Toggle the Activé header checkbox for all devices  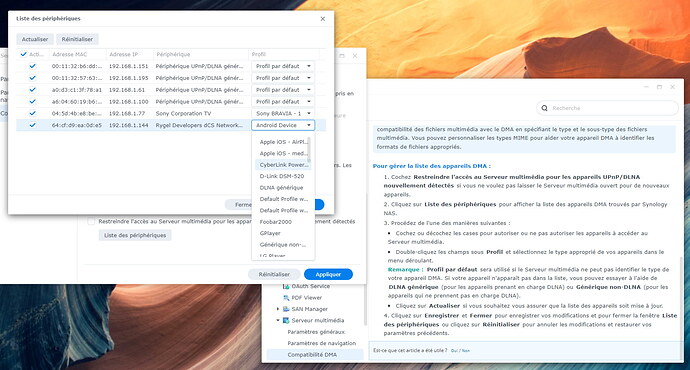coord(24,55)
